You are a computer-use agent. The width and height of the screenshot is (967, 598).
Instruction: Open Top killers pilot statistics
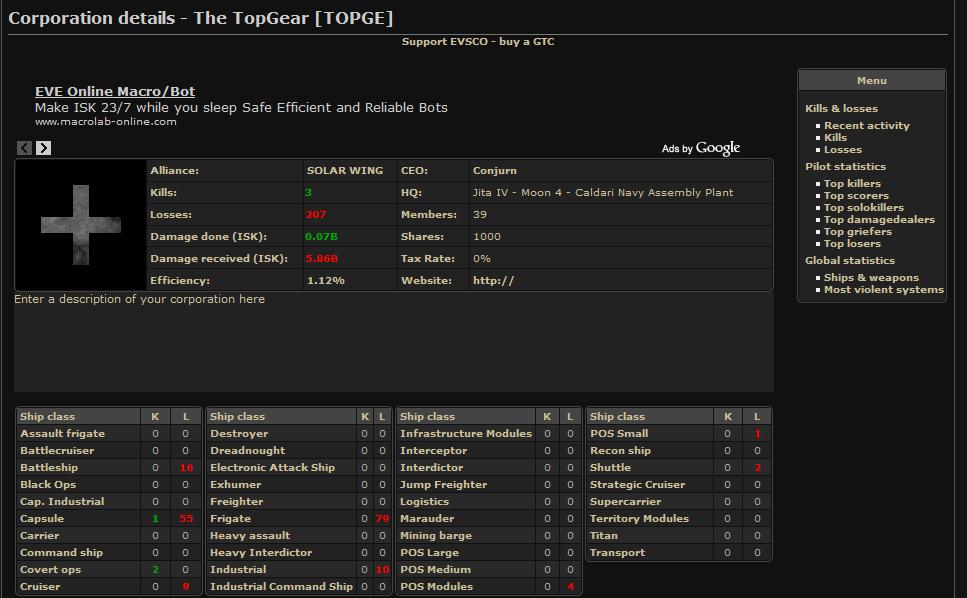[852, 183]
